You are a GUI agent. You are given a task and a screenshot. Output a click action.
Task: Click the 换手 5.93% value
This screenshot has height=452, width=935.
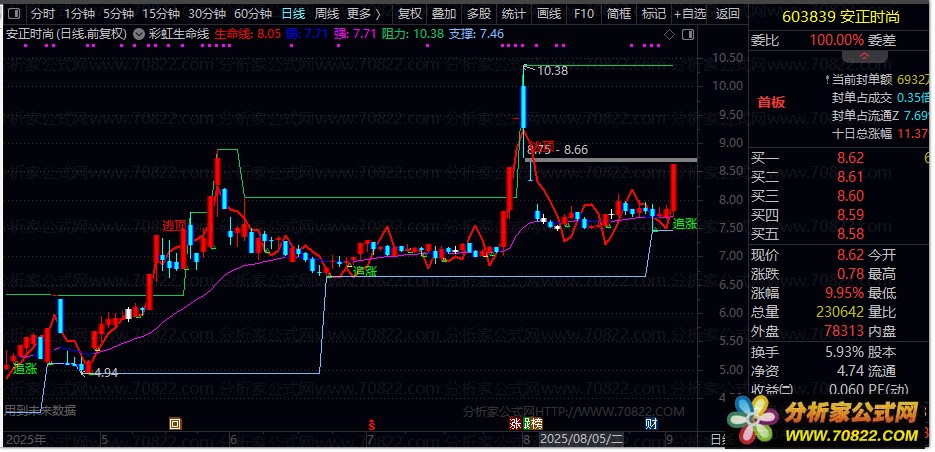845,352
